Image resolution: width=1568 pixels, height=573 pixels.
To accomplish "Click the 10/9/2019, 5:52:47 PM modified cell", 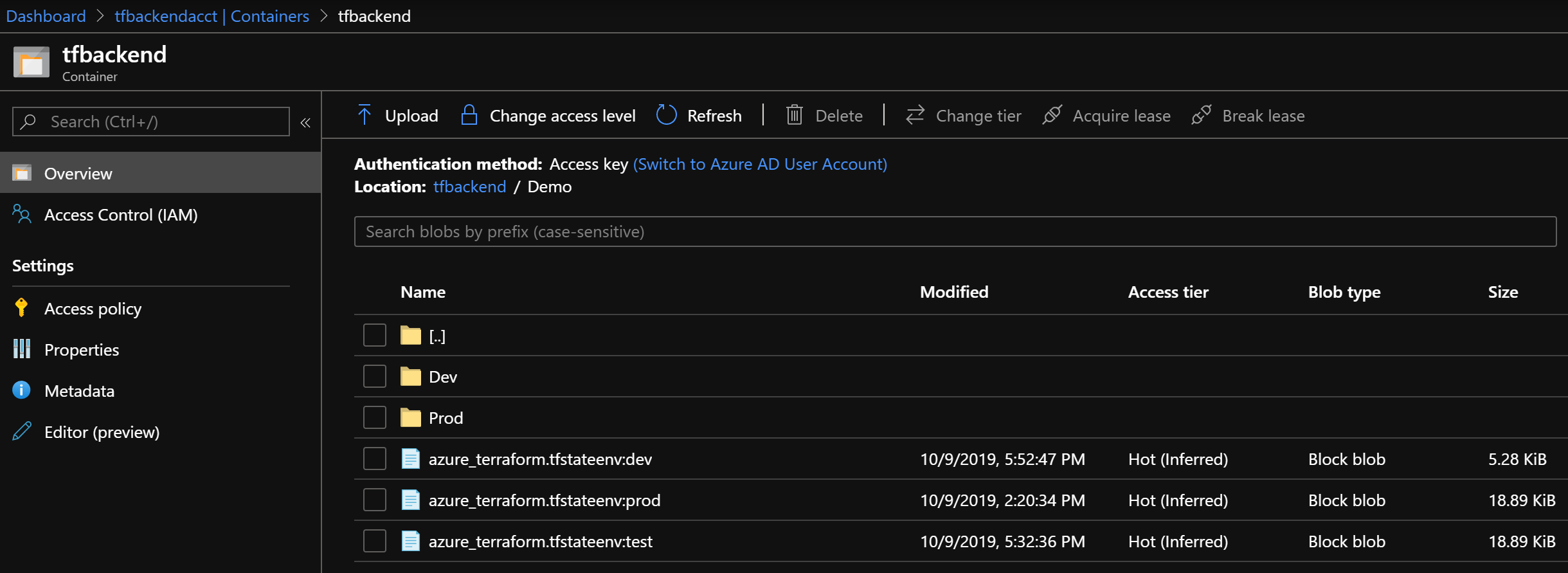I will 1002,459.
